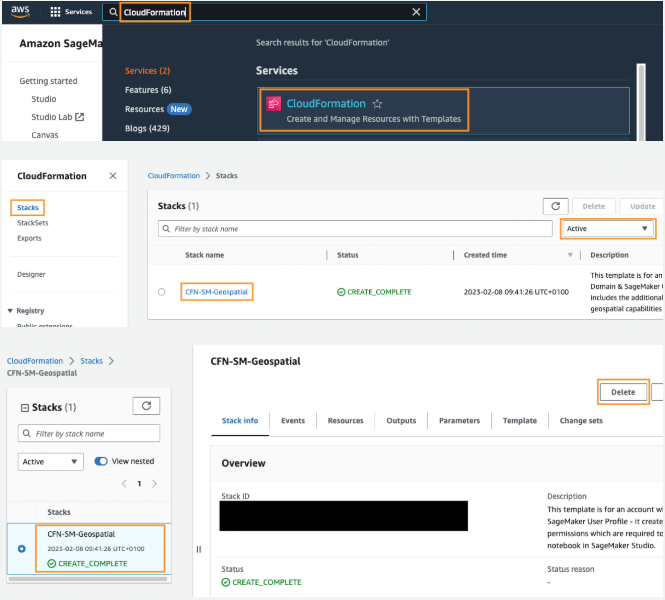Refresh the Stacks table with refresh icon
665x600 pixels.
click(x=556, y=206)
